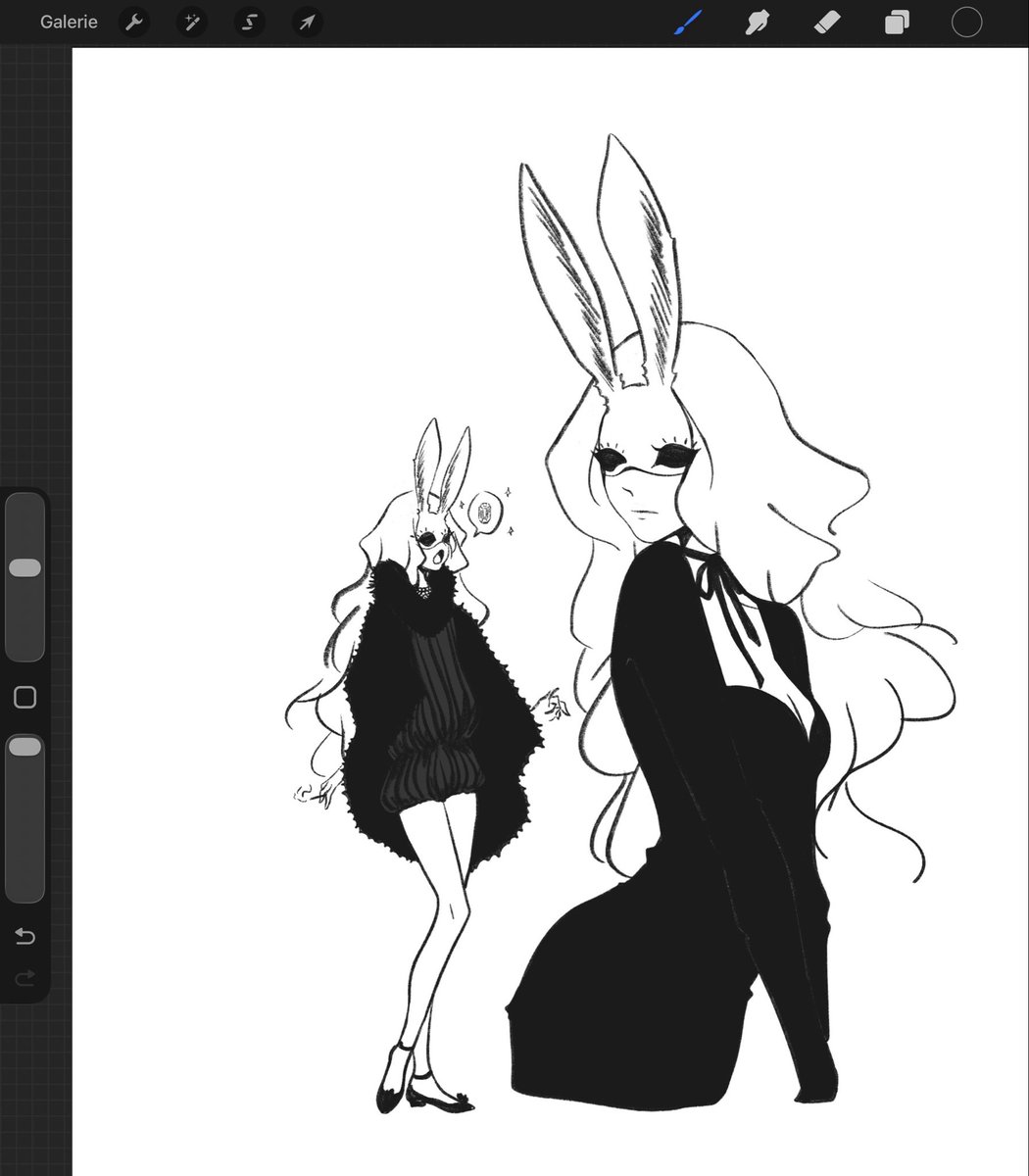Open the Galerie view
The image size is (1029, 1176).
point(69,22)
